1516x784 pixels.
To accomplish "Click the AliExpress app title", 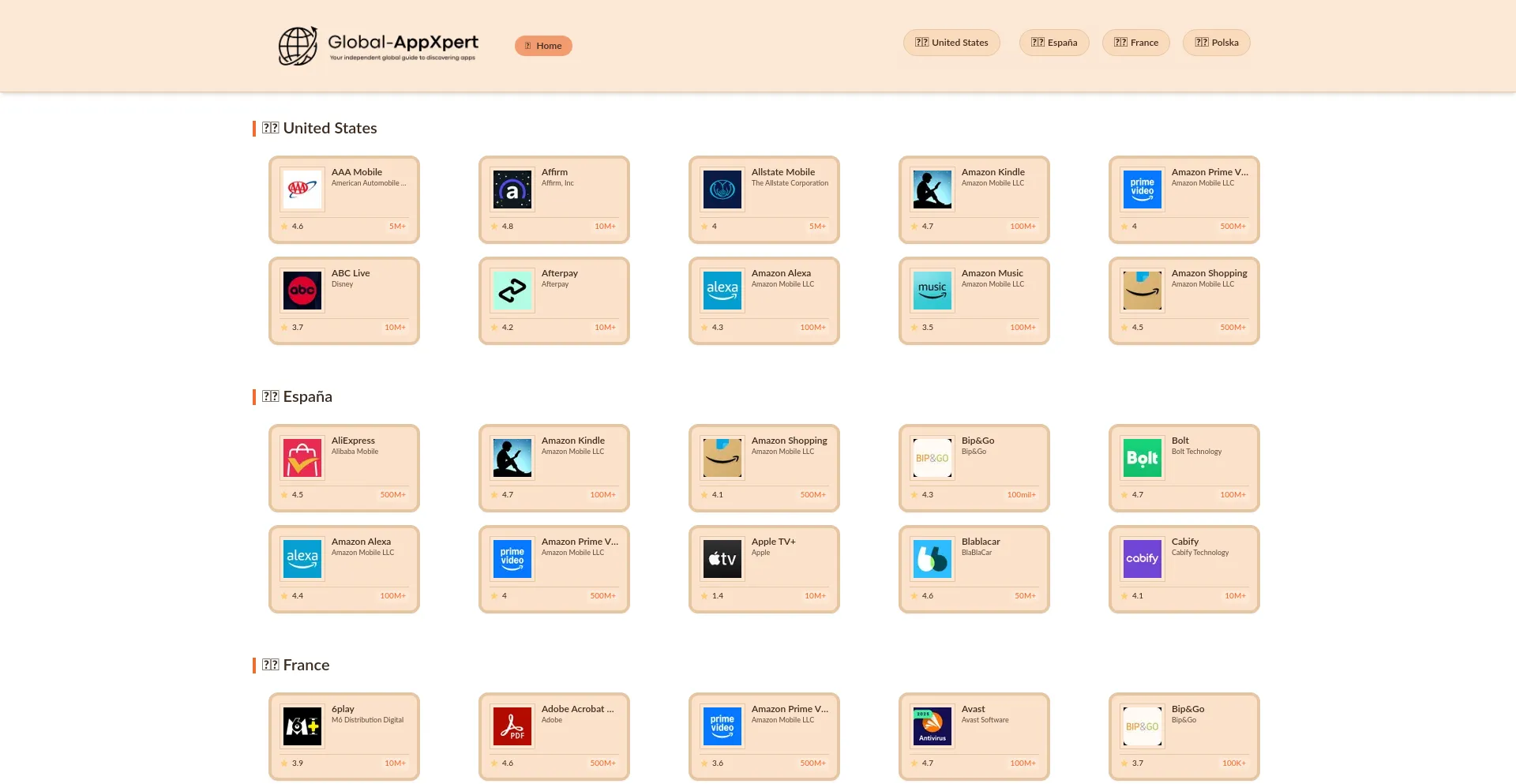I will (x=353, y=441).
